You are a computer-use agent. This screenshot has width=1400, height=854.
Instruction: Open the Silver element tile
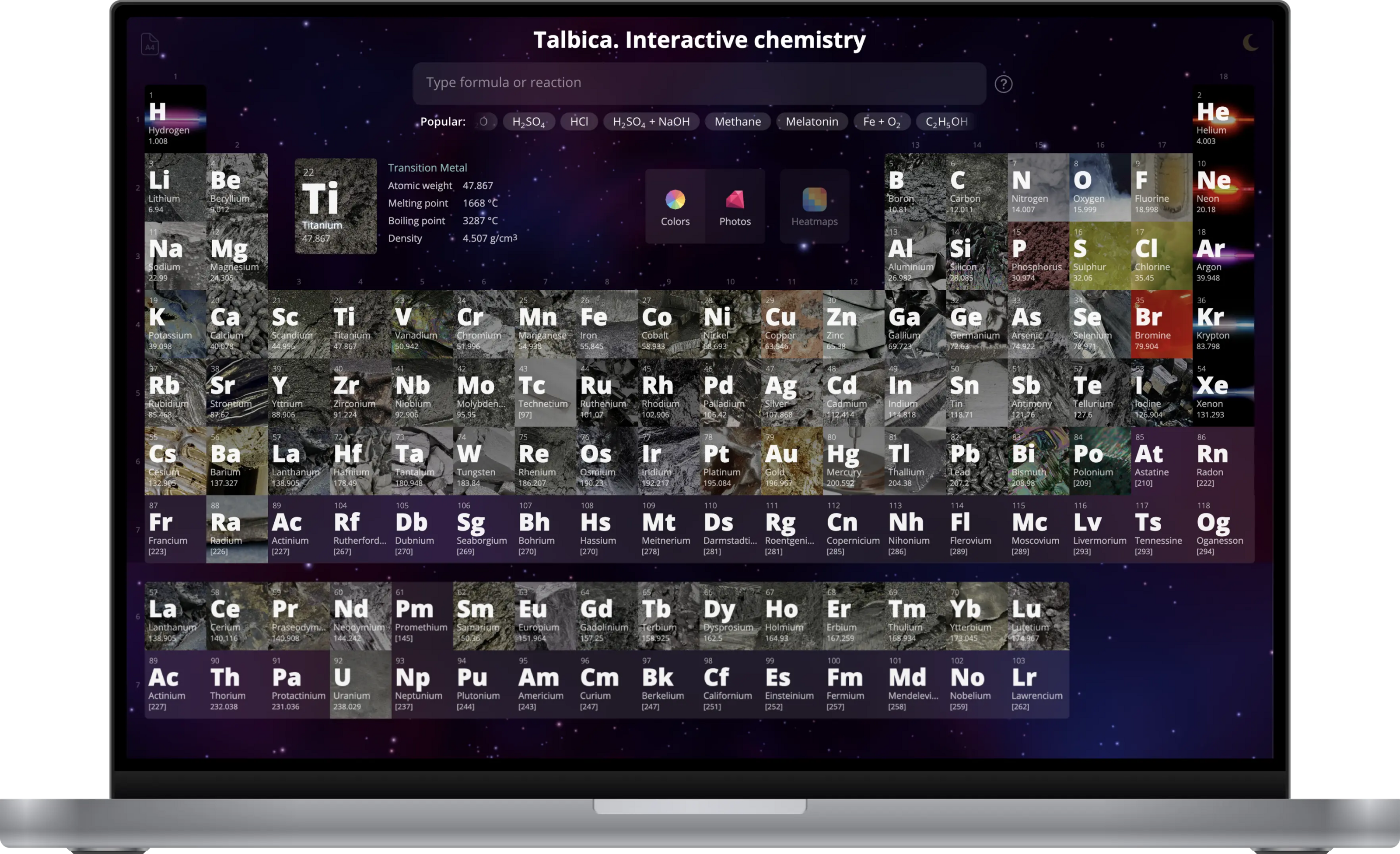tap(792, 392)
